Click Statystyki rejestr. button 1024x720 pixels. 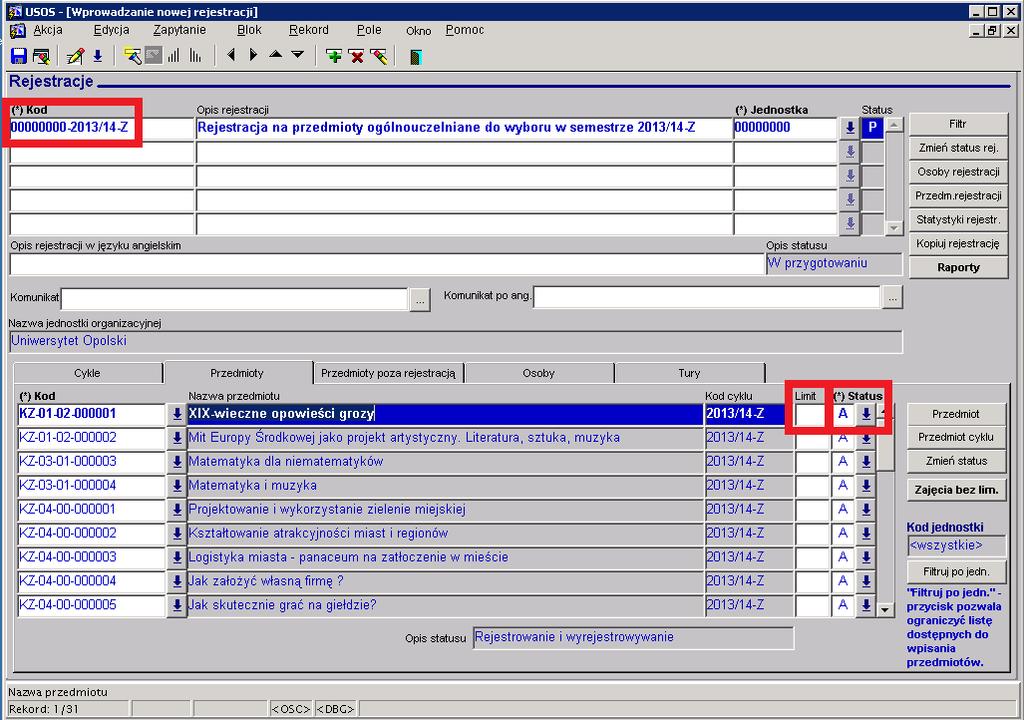point(958,220)
